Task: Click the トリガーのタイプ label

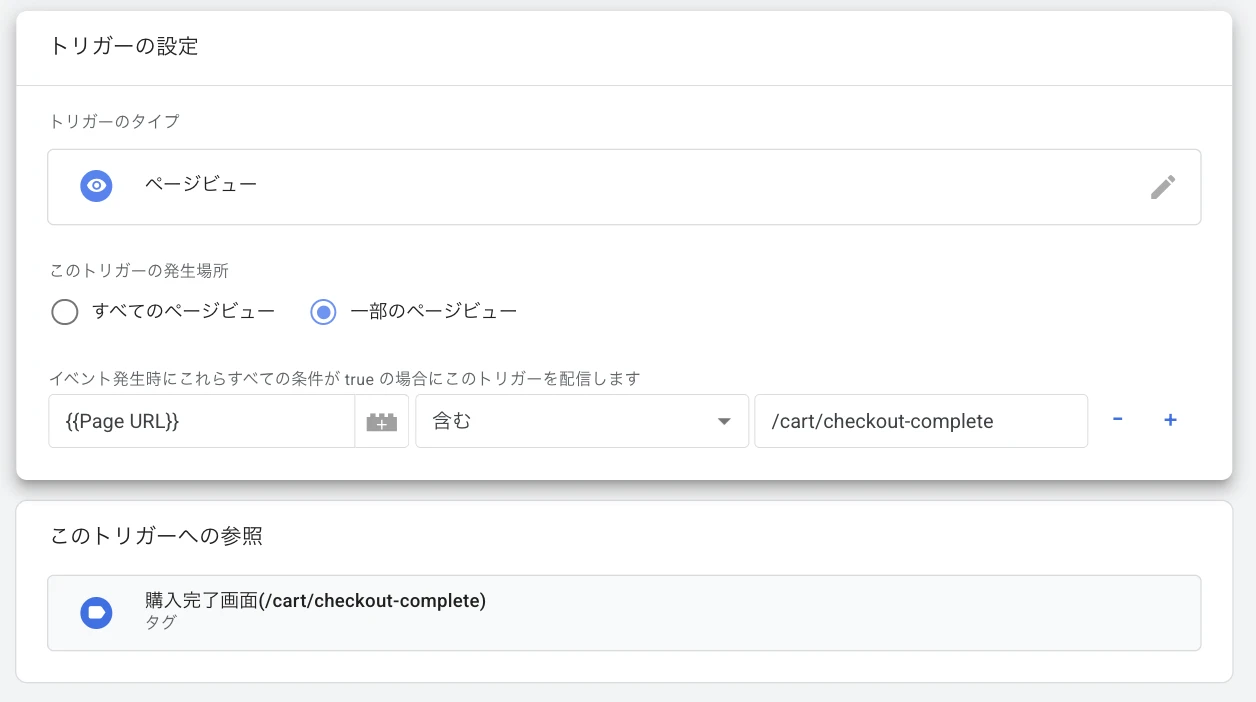Action: (x=115, y=121)
